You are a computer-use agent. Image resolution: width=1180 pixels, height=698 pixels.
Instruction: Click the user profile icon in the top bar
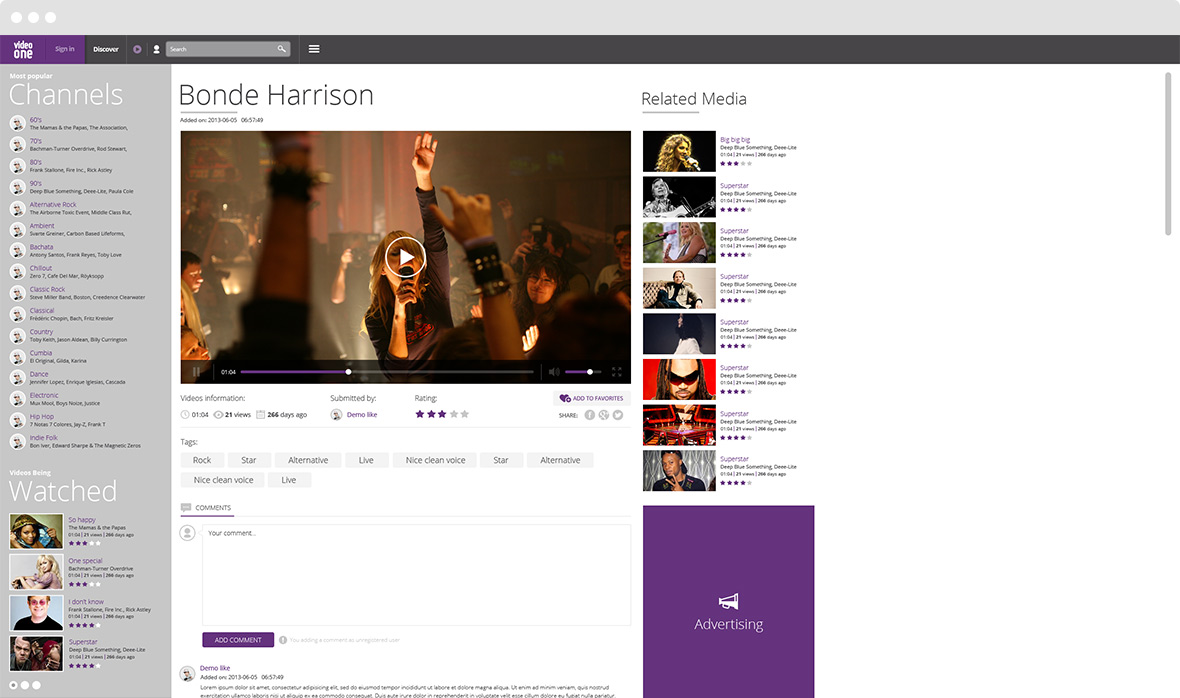(x=156, y=49)
